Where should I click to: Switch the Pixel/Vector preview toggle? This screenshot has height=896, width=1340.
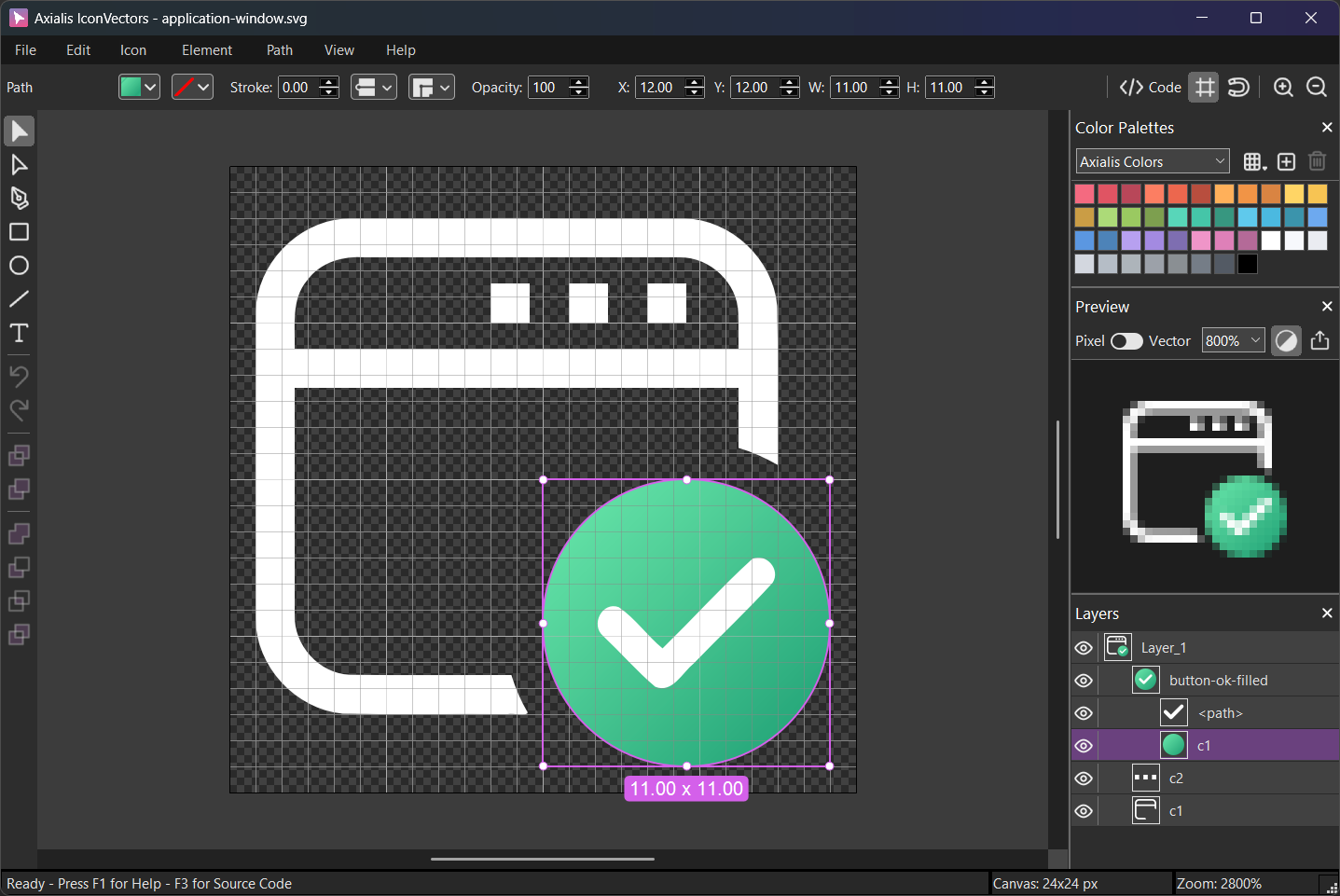coord(1126,341)
